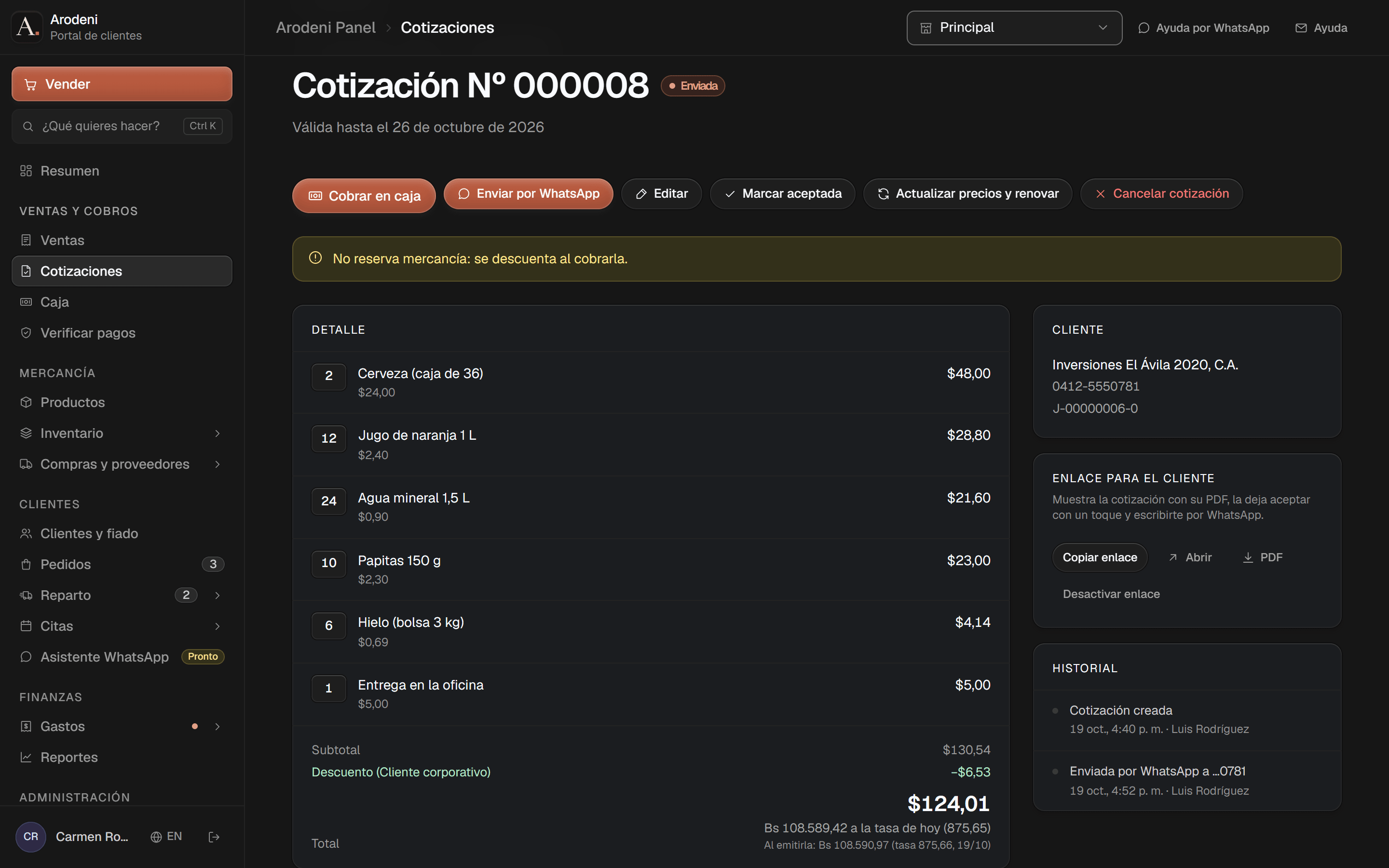Click the Abrir link
Image resolution: width=1389 pixels, height=868 pixels.
click(1190, 557)
